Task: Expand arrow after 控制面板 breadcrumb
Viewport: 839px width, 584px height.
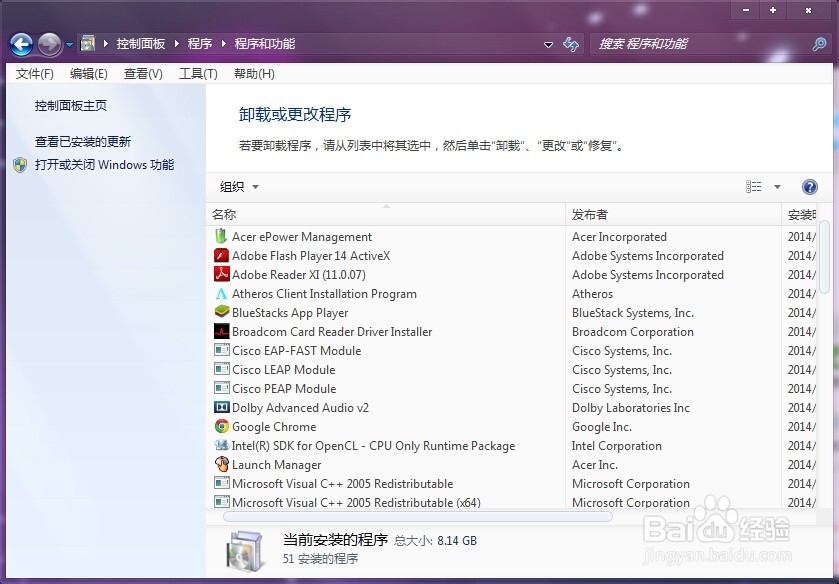Action: pos(177,43)
